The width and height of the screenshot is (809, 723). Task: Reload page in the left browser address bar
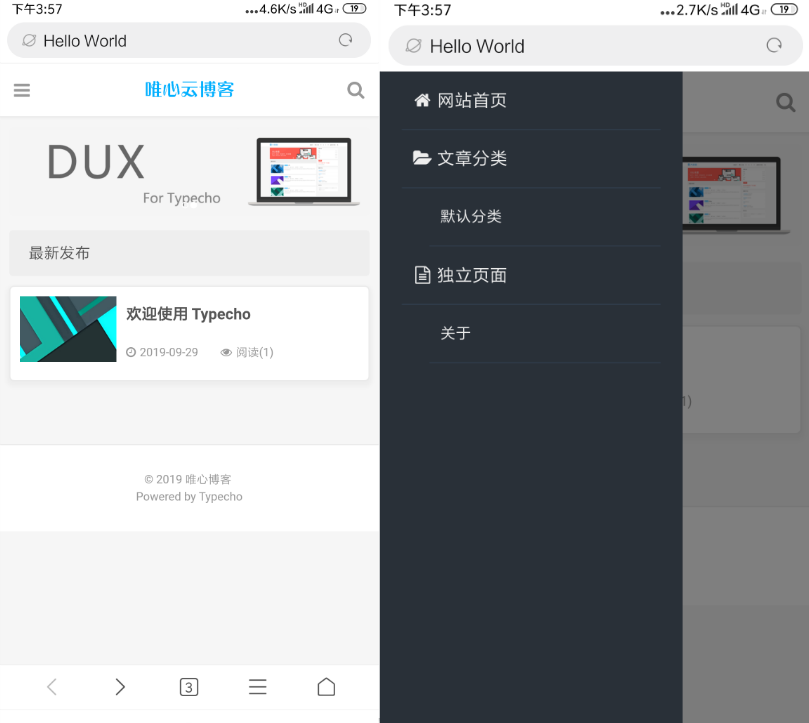click(345, 41)
